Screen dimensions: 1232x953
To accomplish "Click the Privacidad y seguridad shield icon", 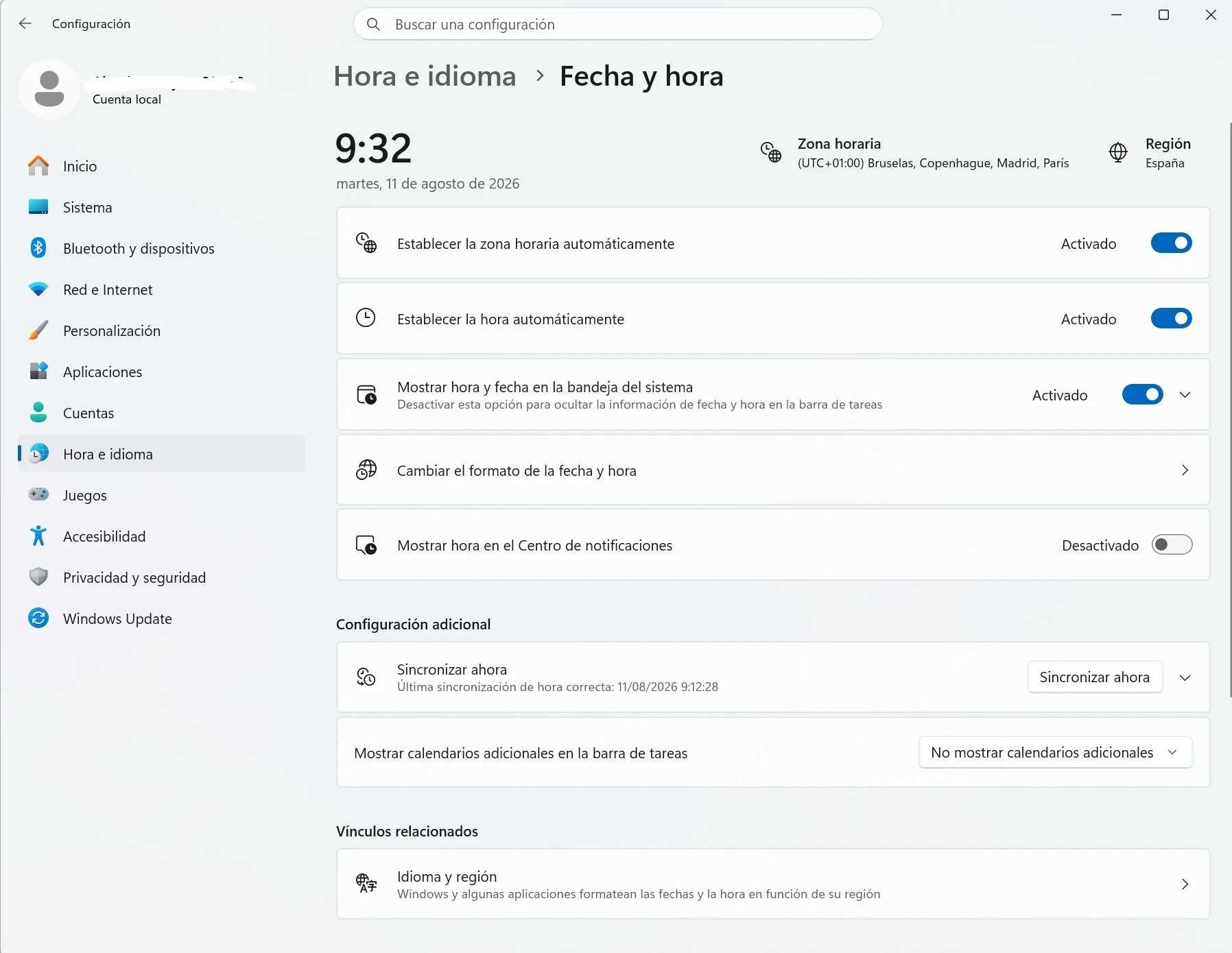I will point(38,577).
